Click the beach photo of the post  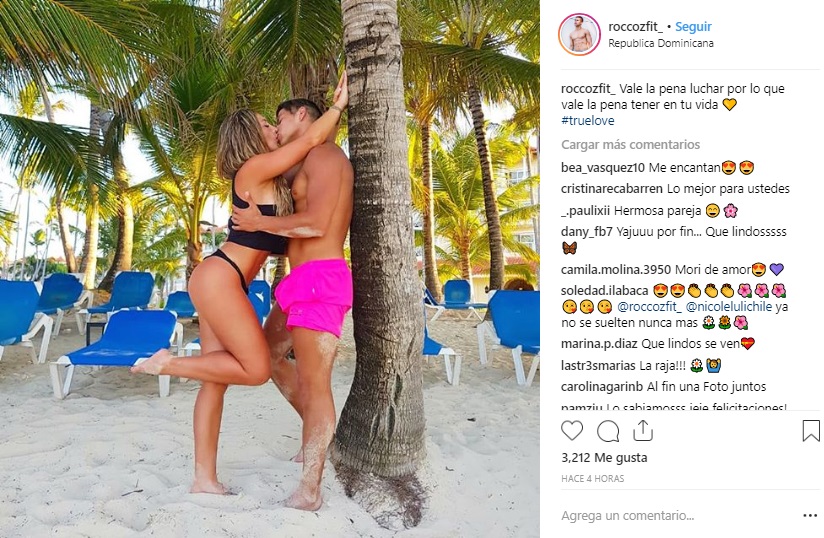point(270,269)
